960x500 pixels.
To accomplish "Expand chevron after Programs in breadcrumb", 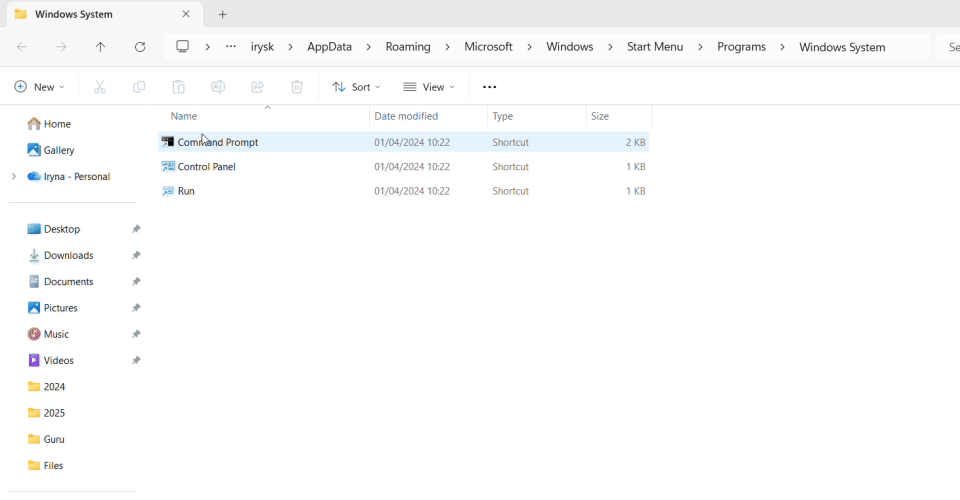I will pos(782,47).
